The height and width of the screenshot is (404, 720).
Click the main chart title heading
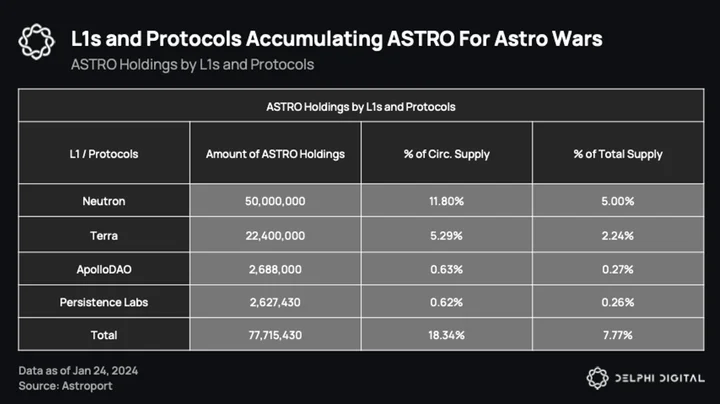(x=337, y=39)
